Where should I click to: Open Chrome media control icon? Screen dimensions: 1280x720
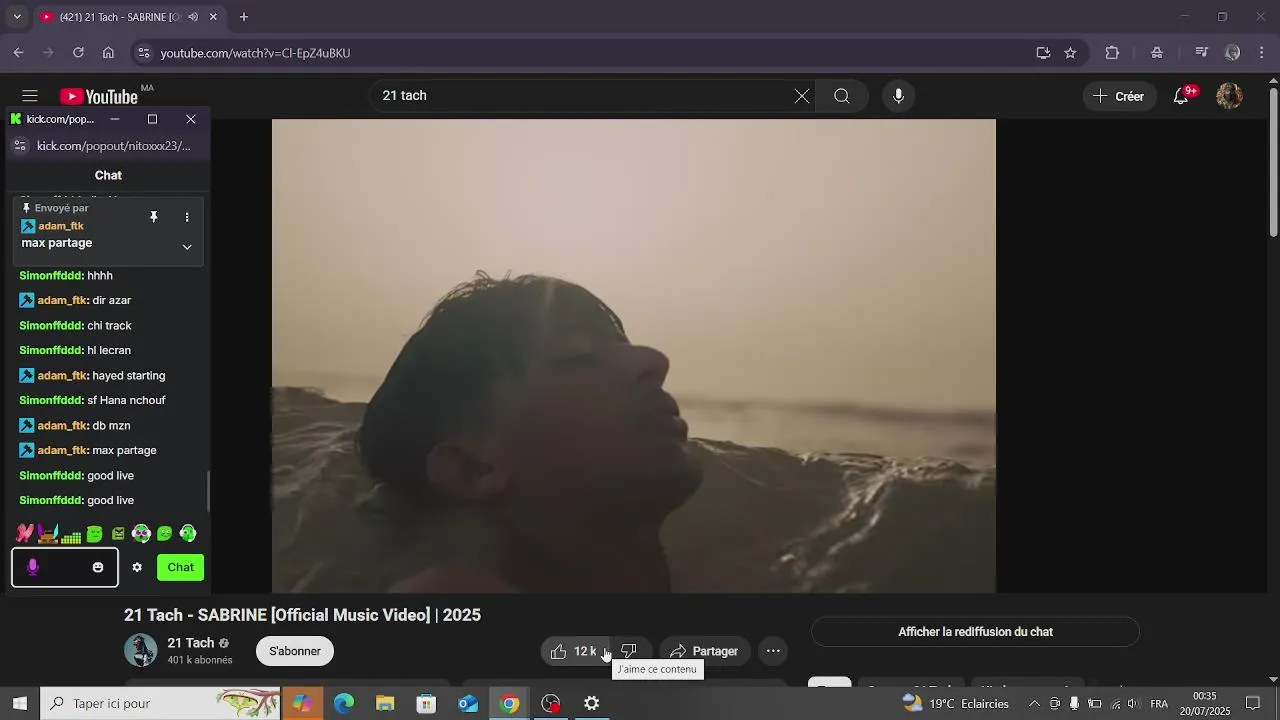(x=1202, y=53)
